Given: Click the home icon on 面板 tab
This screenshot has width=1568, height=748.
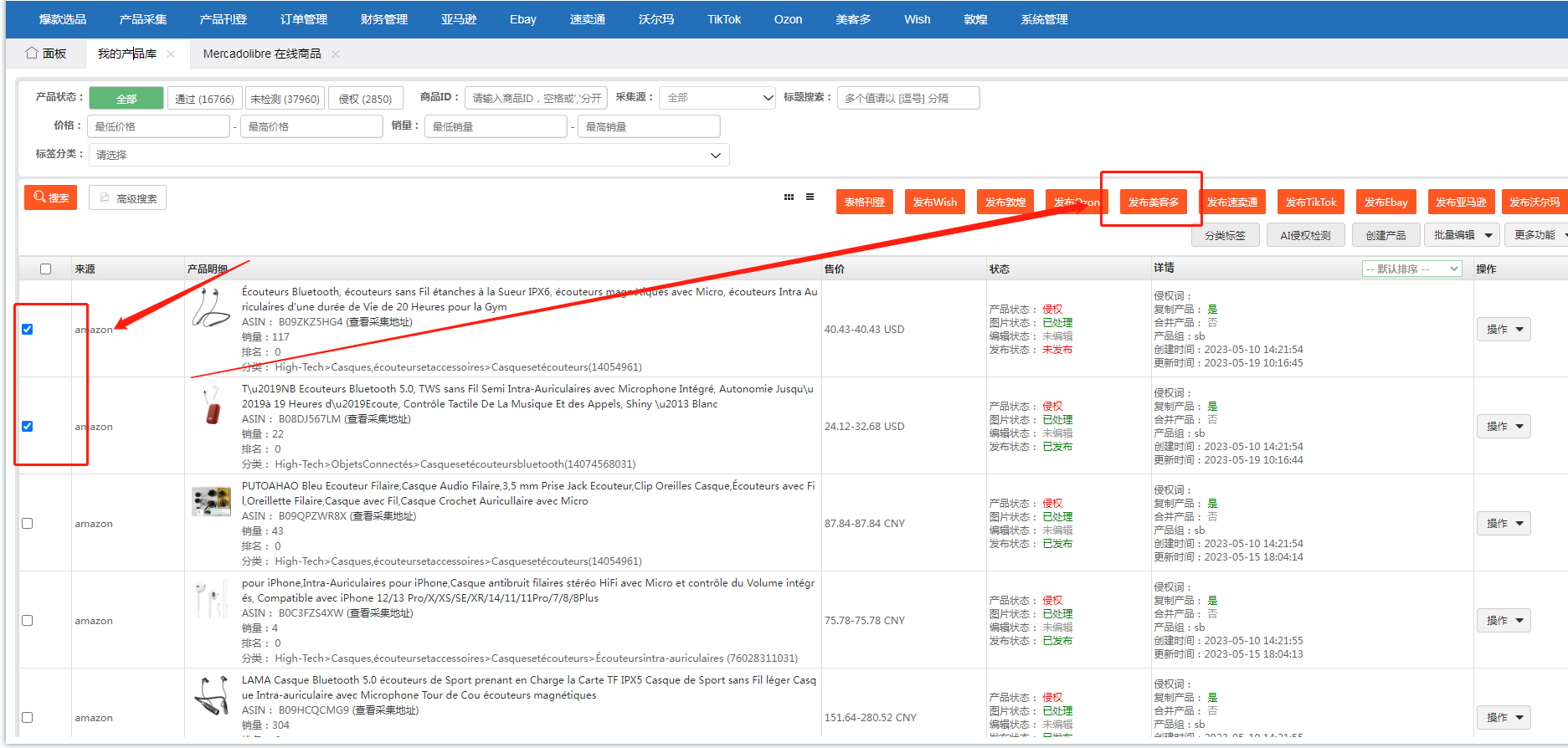Looking at the screenshot, I should point(32,53).
